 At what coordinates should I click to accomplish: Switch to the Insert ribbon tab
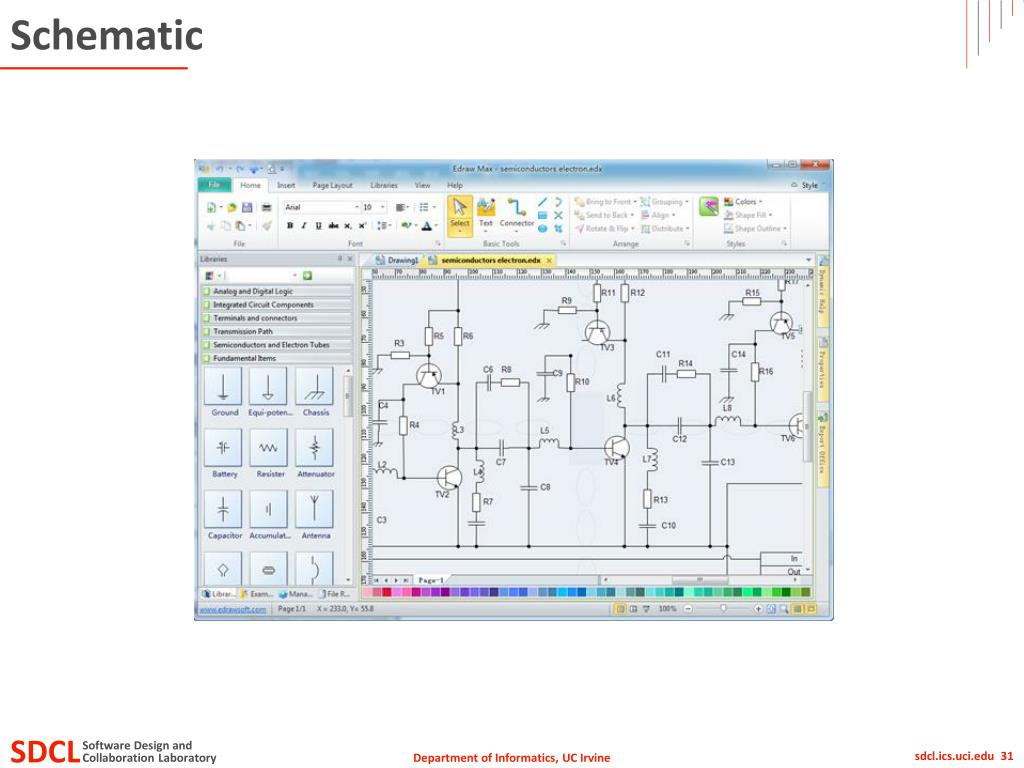(286, 185)
